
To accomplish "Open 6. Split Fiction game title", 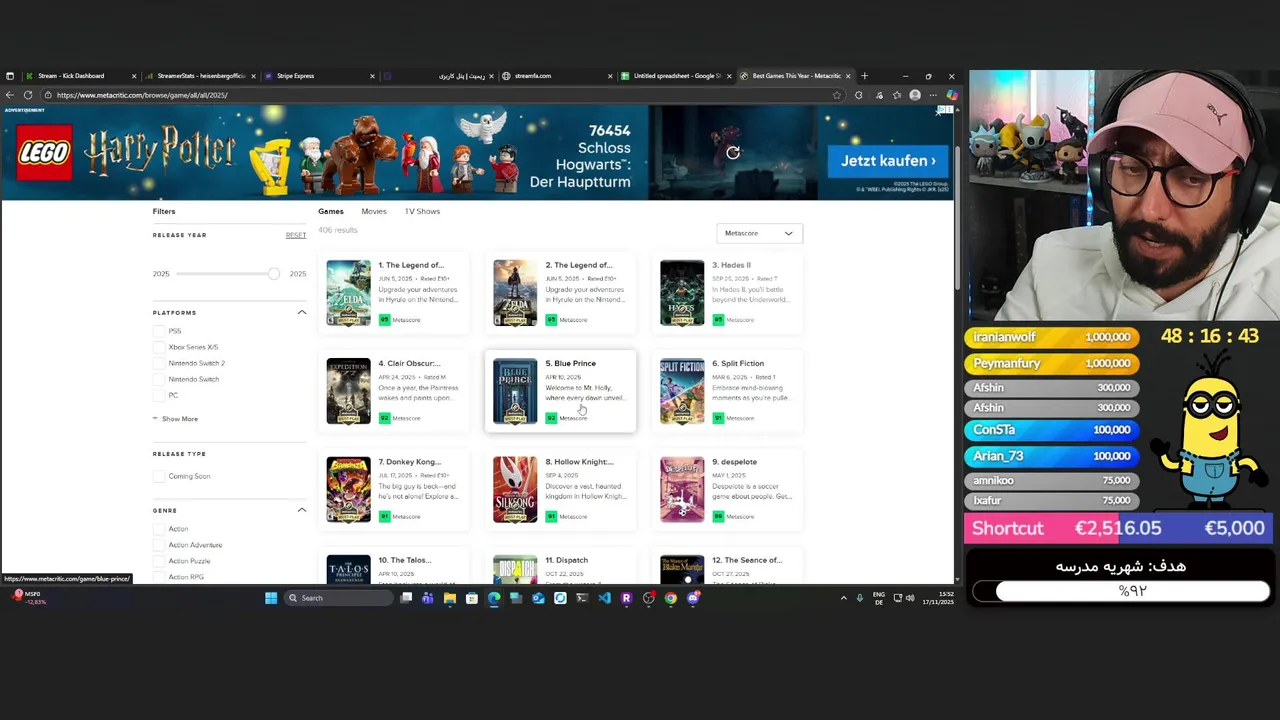I will [x=738, y=363].
